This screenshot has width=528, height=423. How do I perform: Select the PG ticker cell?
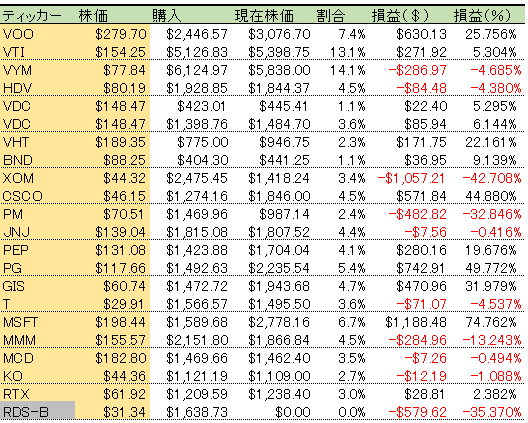click(12, 268)
